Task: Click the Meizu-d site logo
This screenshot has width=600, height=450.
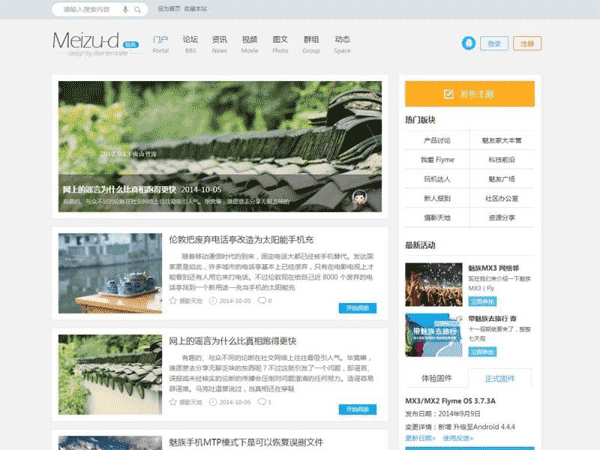Action: click(x=86, y=42)
